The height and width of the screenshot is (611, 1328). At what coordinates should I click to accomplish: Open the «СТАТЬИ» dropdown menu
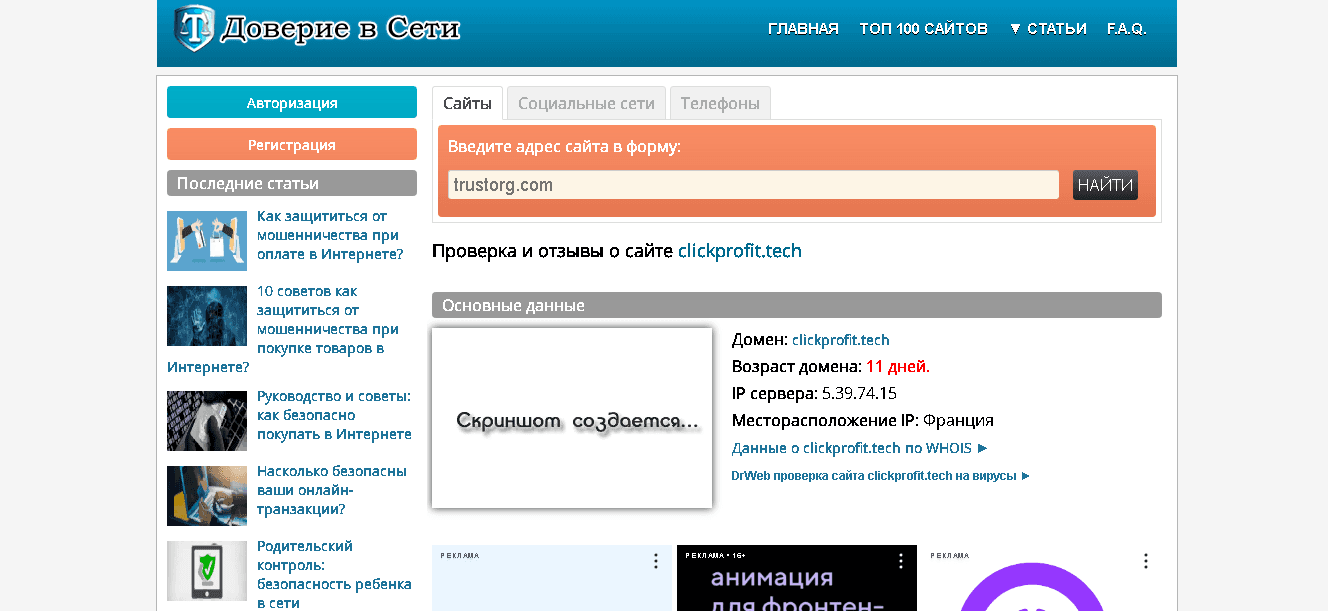[1048, 28]
